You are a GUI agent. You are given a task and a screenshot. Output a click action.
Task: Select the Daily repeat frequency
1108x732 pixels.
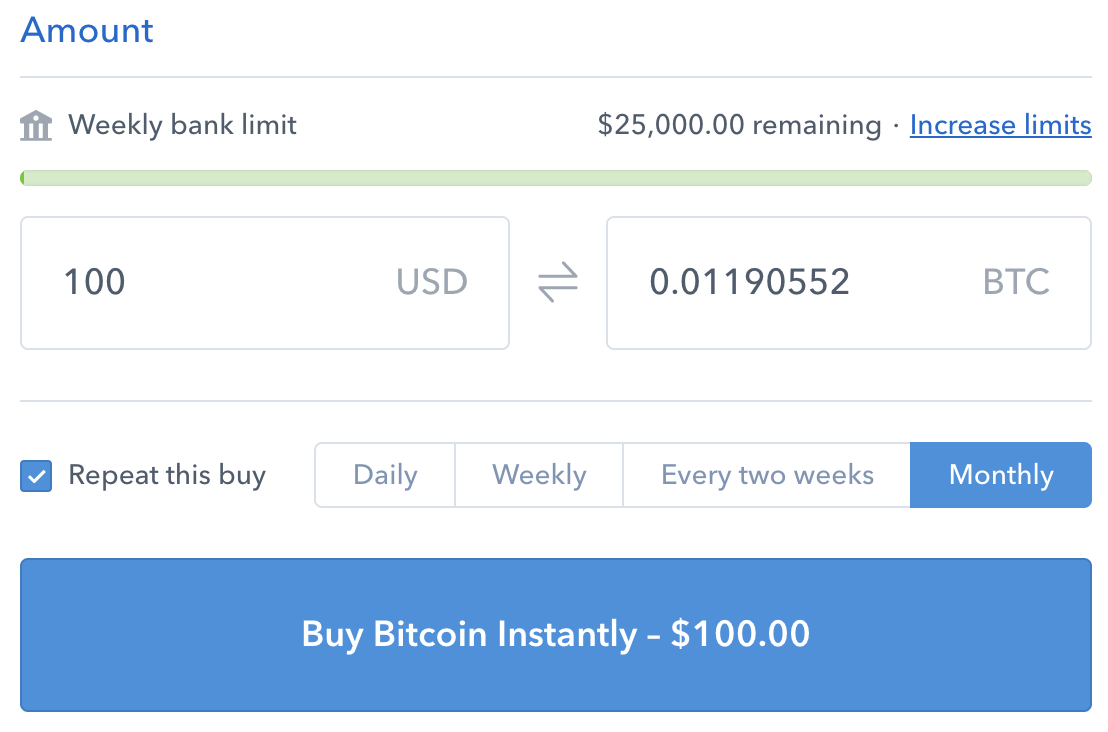point(385,475)
